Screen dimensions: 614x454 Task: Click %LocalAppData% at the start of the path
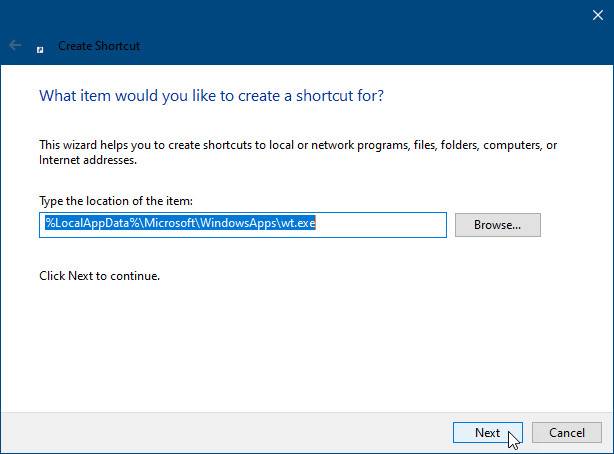[80, 225]
